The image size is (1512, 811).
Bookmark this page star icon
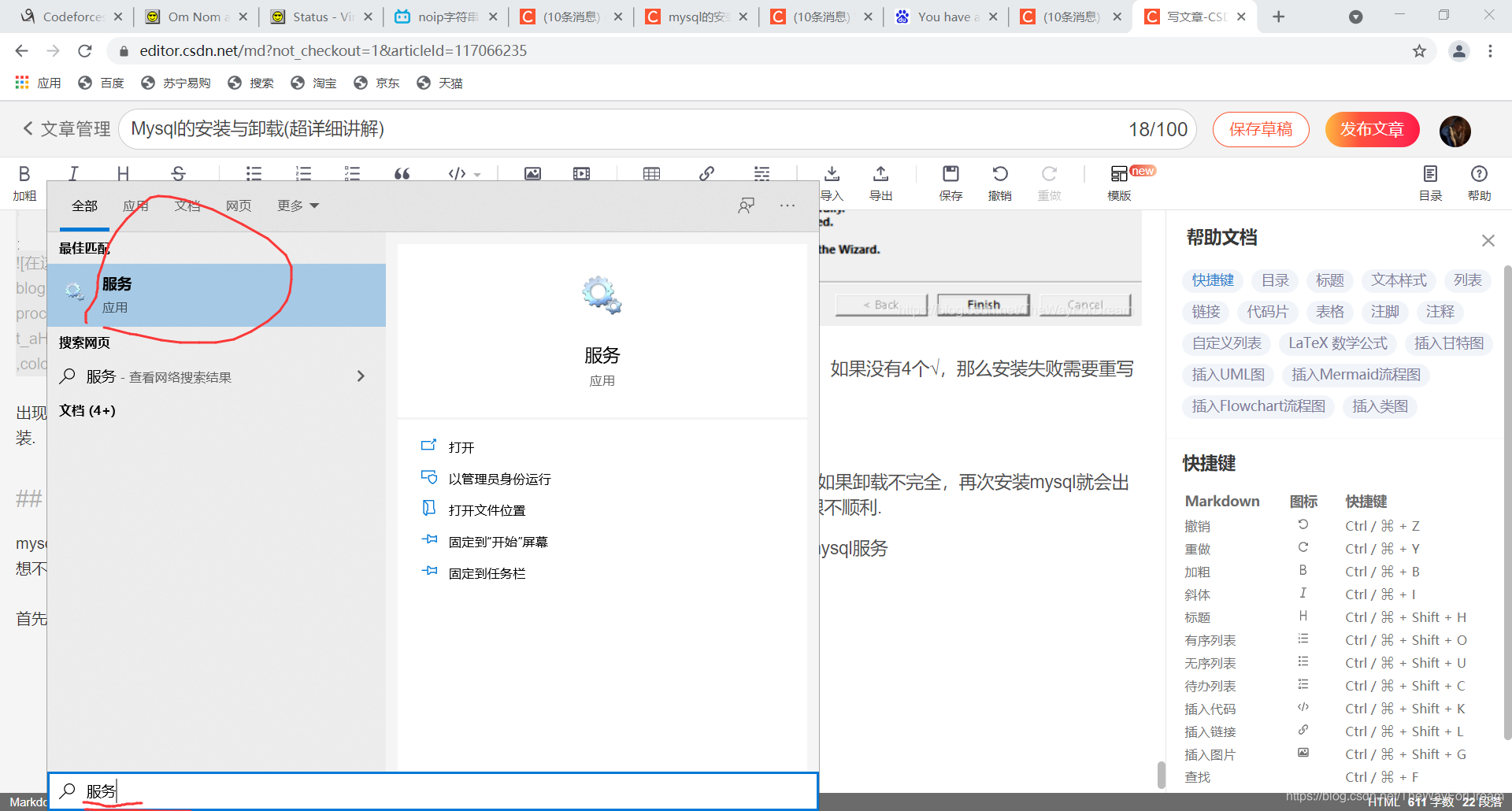tap(1419, 51)
